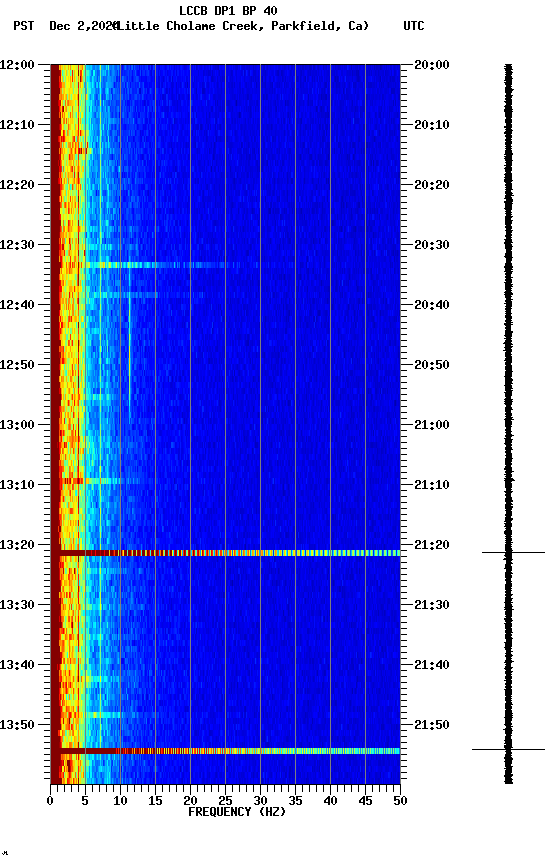Click the 20:10 UTC time label
The width and height of the screenshot is (552, 864).
[432, 125]
